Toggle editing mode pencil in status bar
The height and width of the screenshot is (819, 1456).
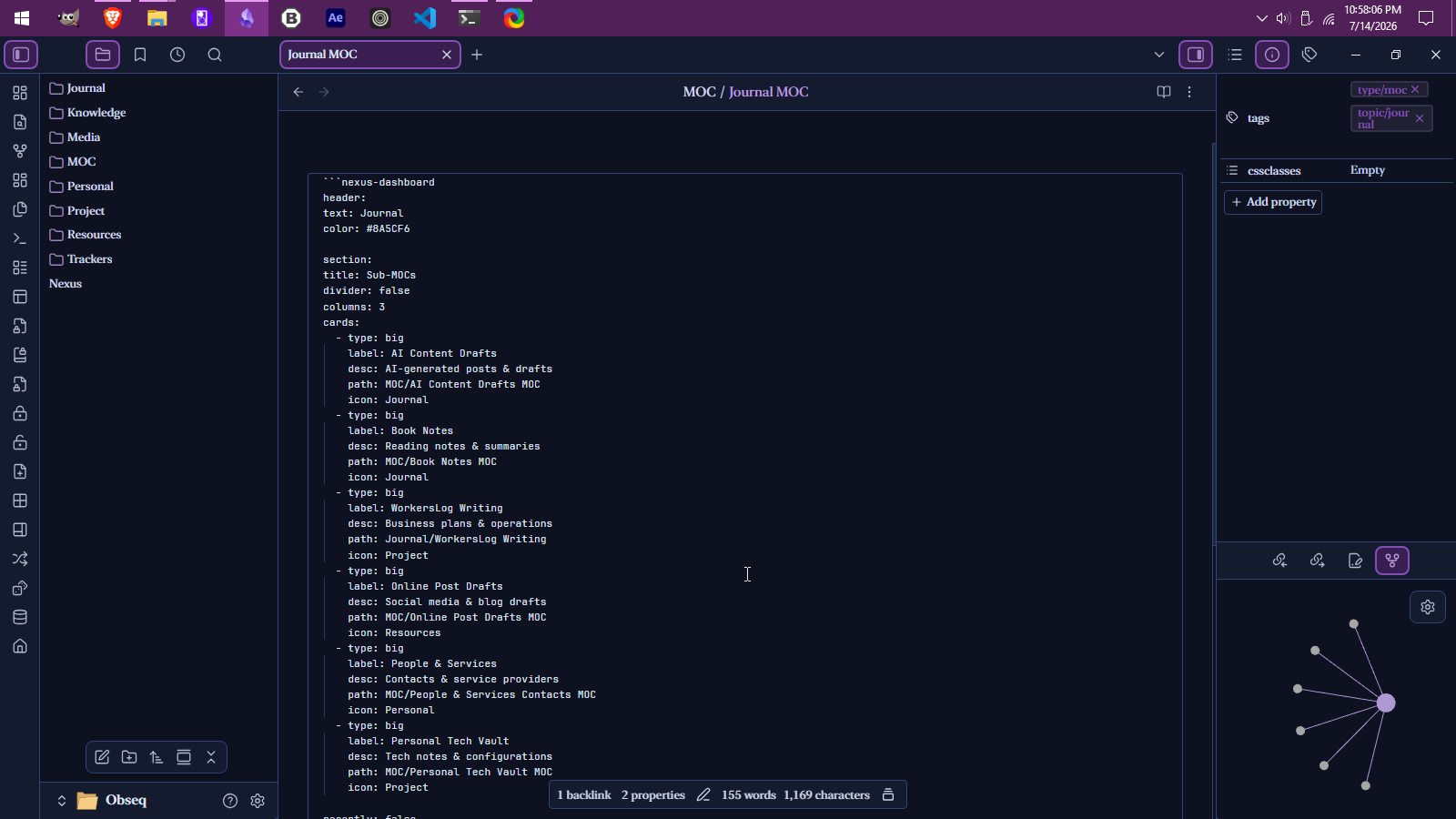click(703, 795)
